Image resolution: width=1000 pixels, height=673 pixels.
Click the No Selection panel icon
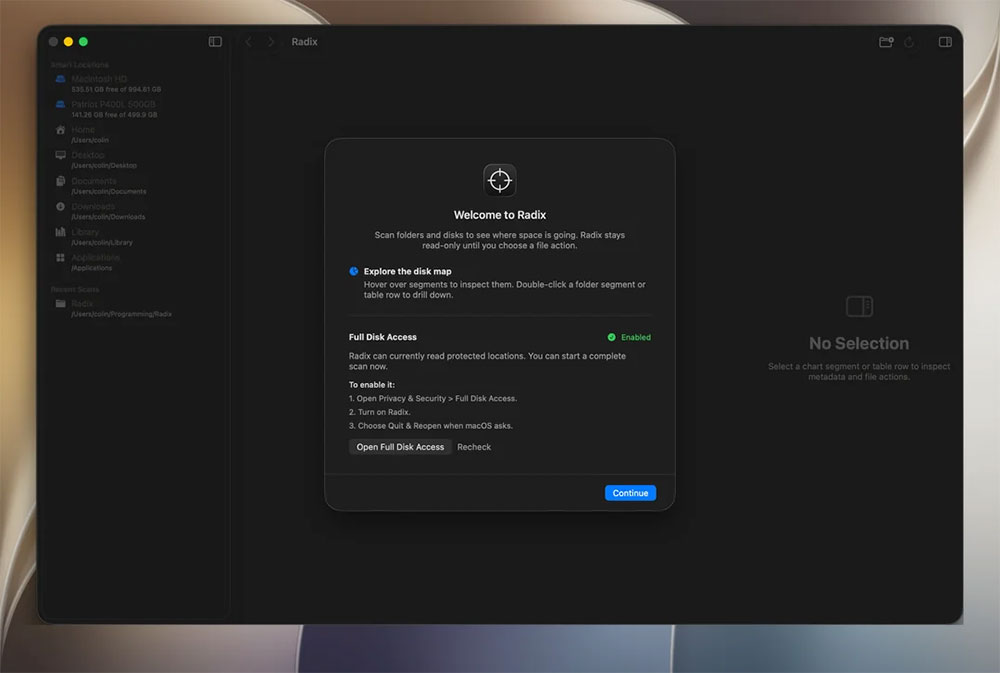(859, 306)
